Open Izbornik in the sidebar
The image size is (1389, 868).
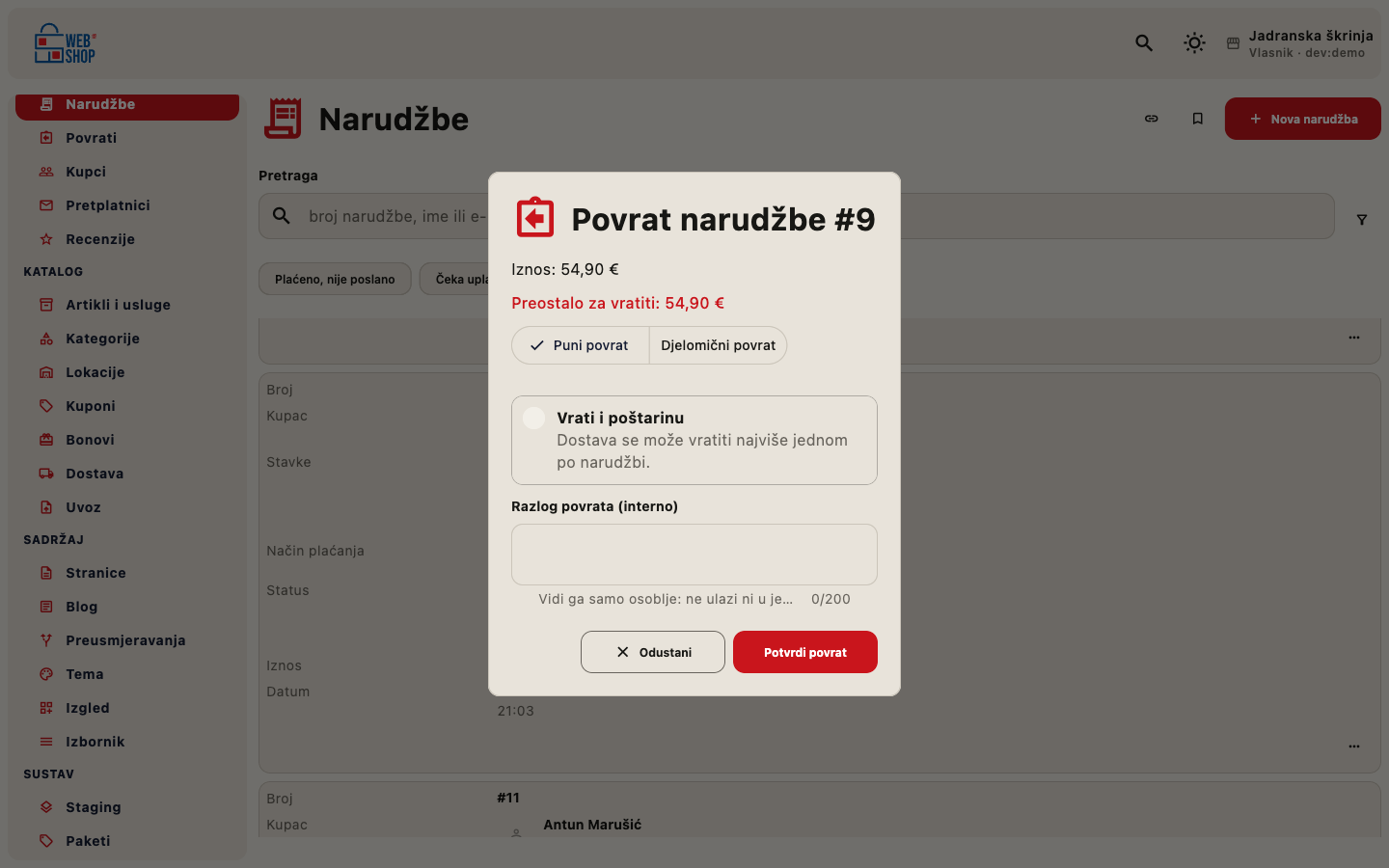[x=127, y=742]
